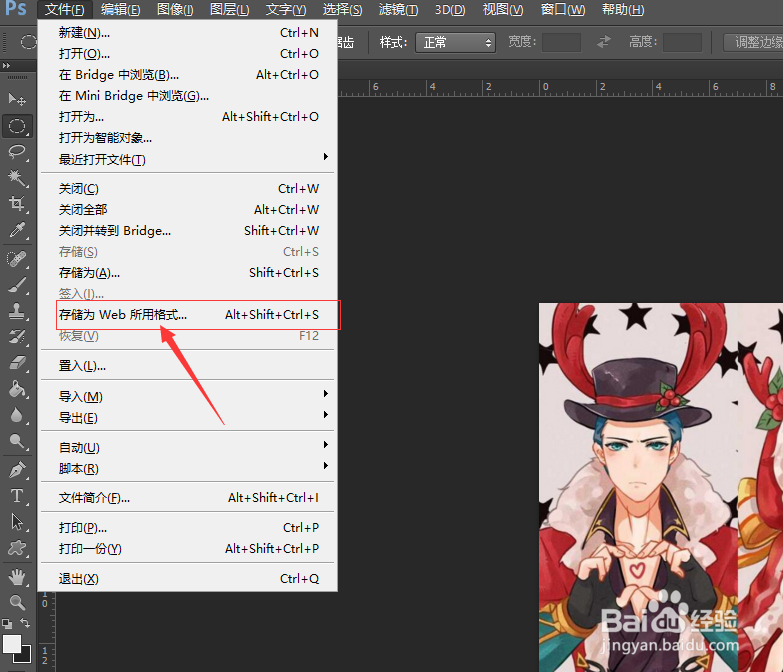Open the 文字 menu
The width and height of the screenshot is (783, 672).
point(286,9)
